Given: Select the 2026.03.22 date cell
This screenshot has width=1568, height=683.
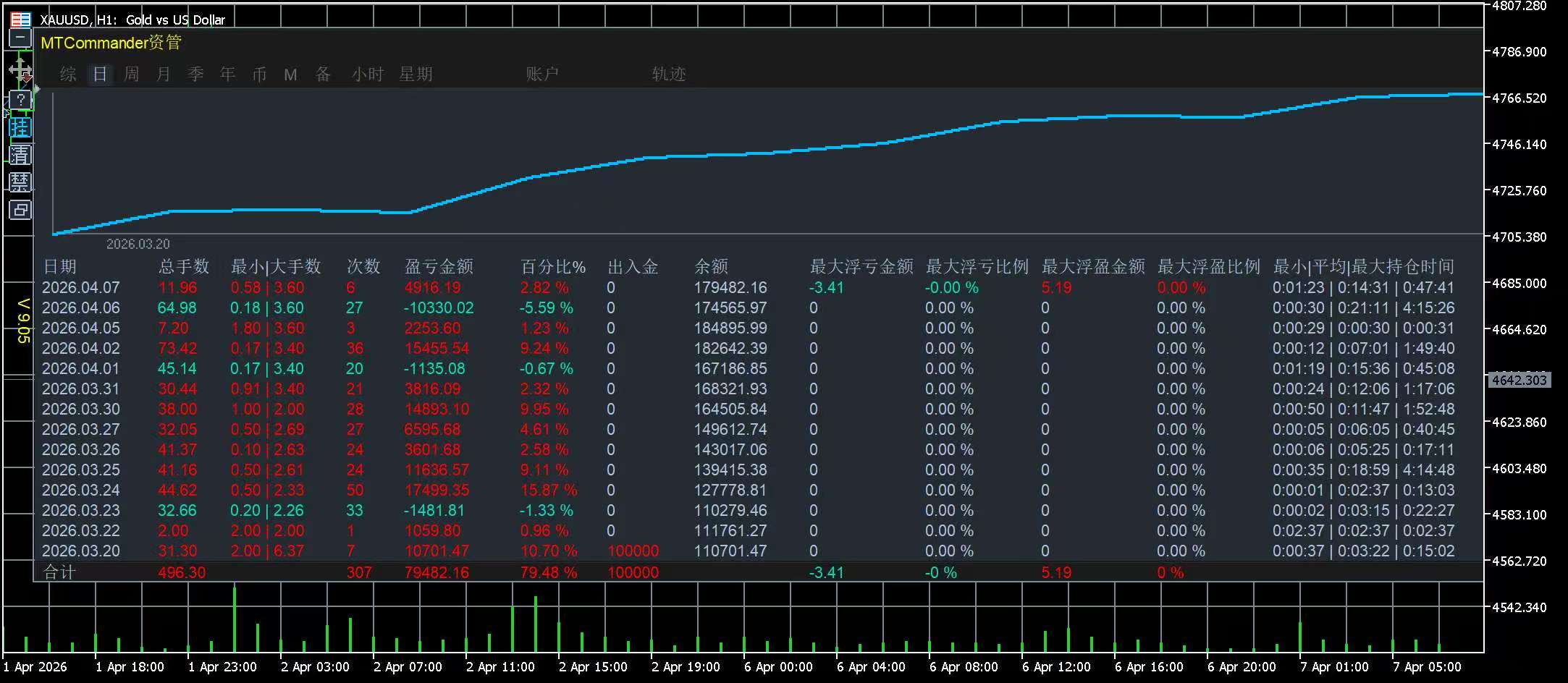Looking at the screenshot, I should click(81, 530).
